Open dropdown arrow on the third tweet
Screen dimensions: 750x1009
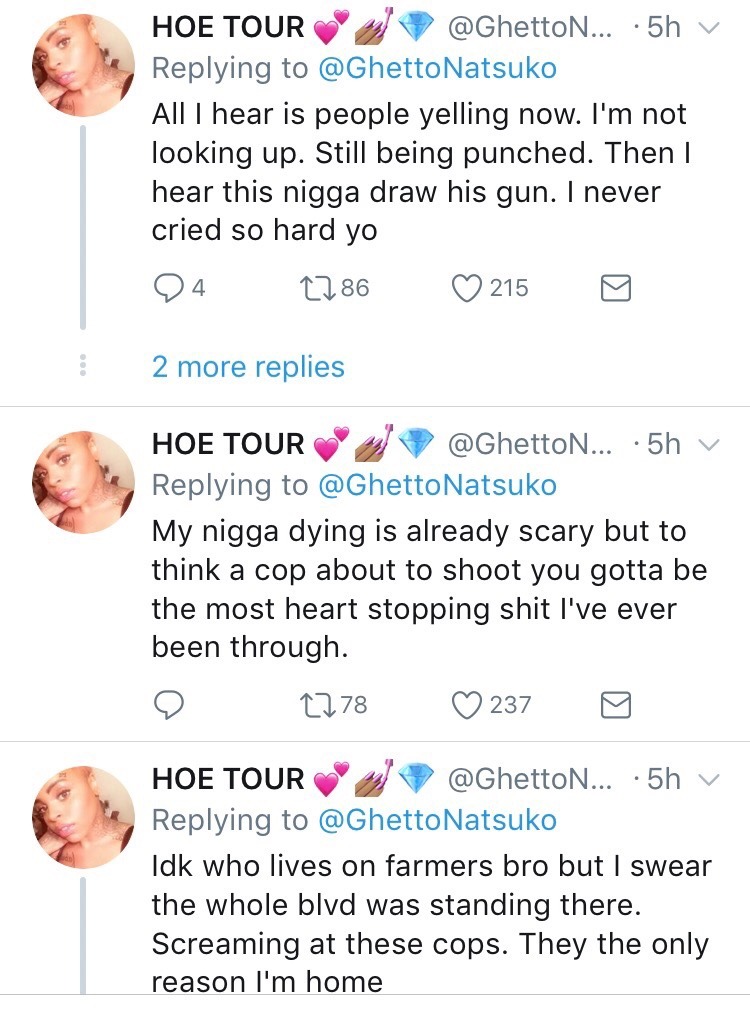[x=707, y=780]
